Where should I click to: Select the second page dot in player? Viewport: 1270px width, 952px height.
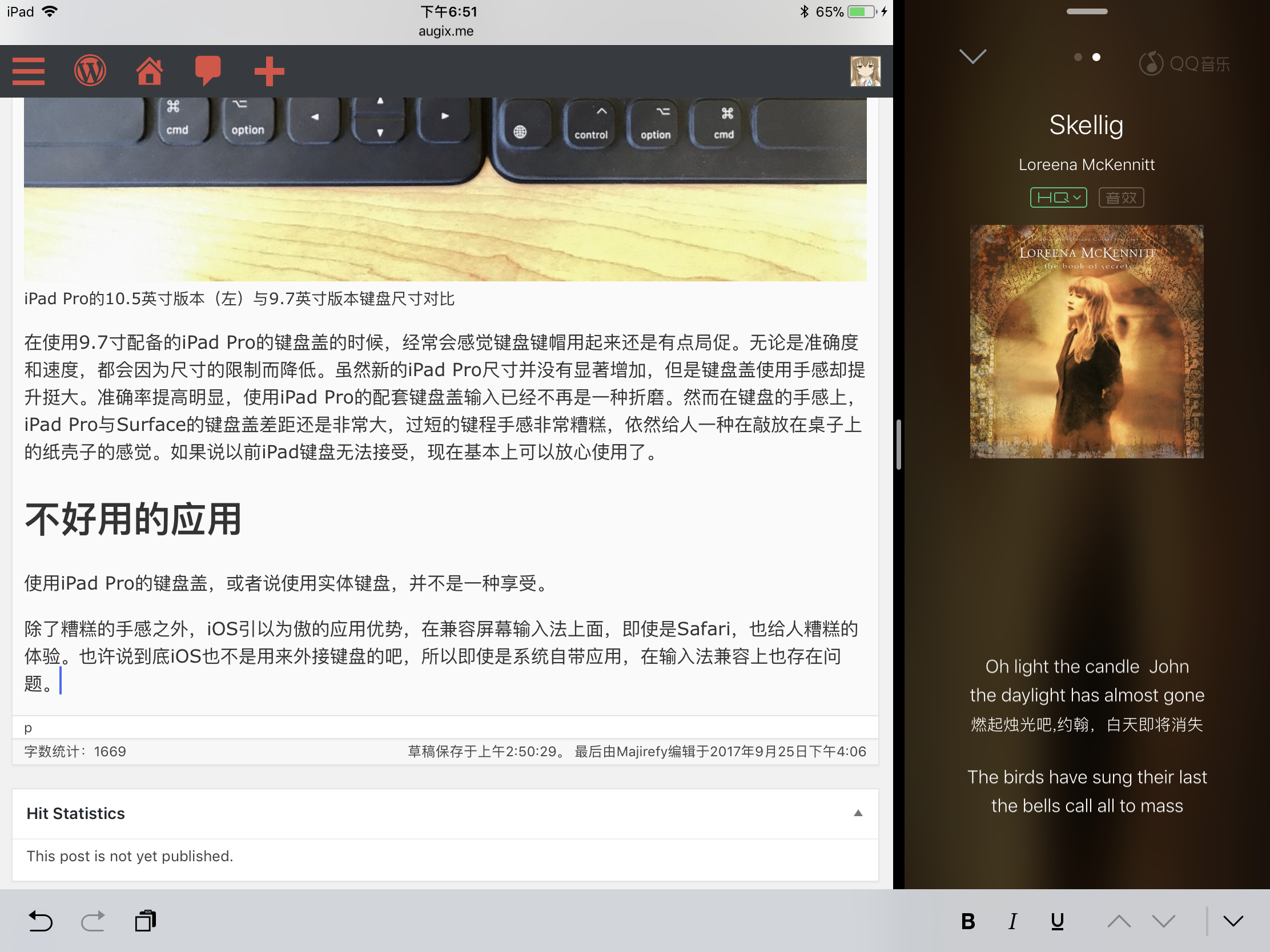(1096, 57)
